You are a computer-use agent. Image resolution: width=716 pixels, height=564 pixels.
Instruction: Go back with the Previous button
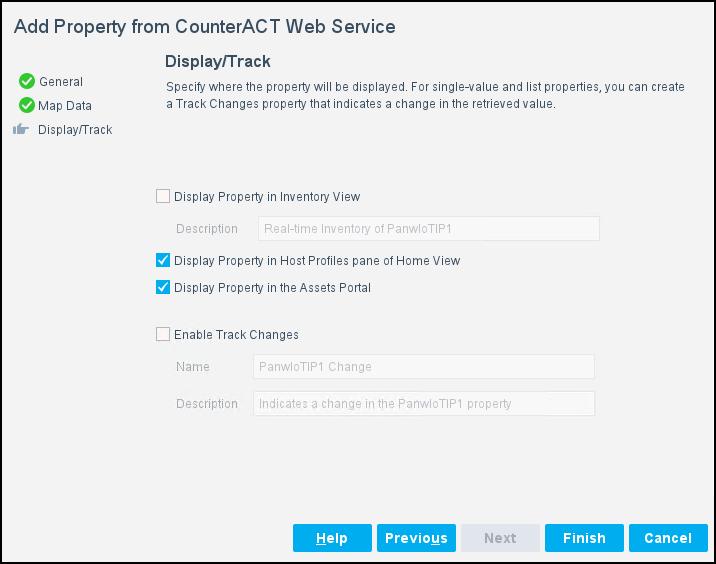(x=416, y=538)
